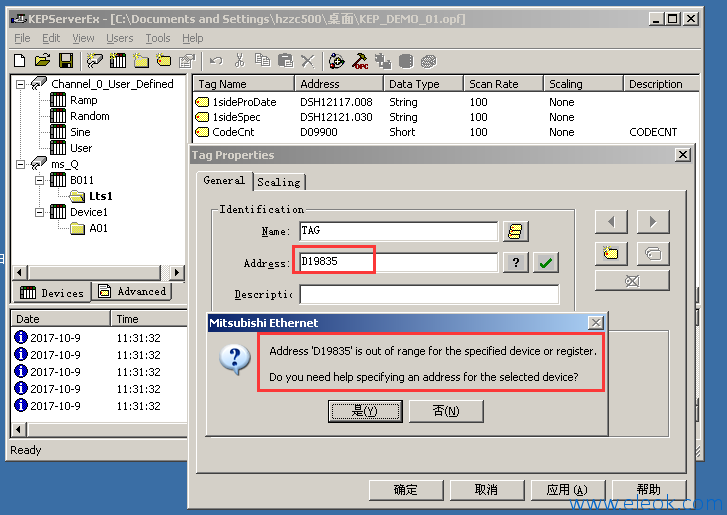Screen dimensions: 727x515
Task: Click 否(N) in Mitsubishi Ethernet dialog
Action: 446,411
